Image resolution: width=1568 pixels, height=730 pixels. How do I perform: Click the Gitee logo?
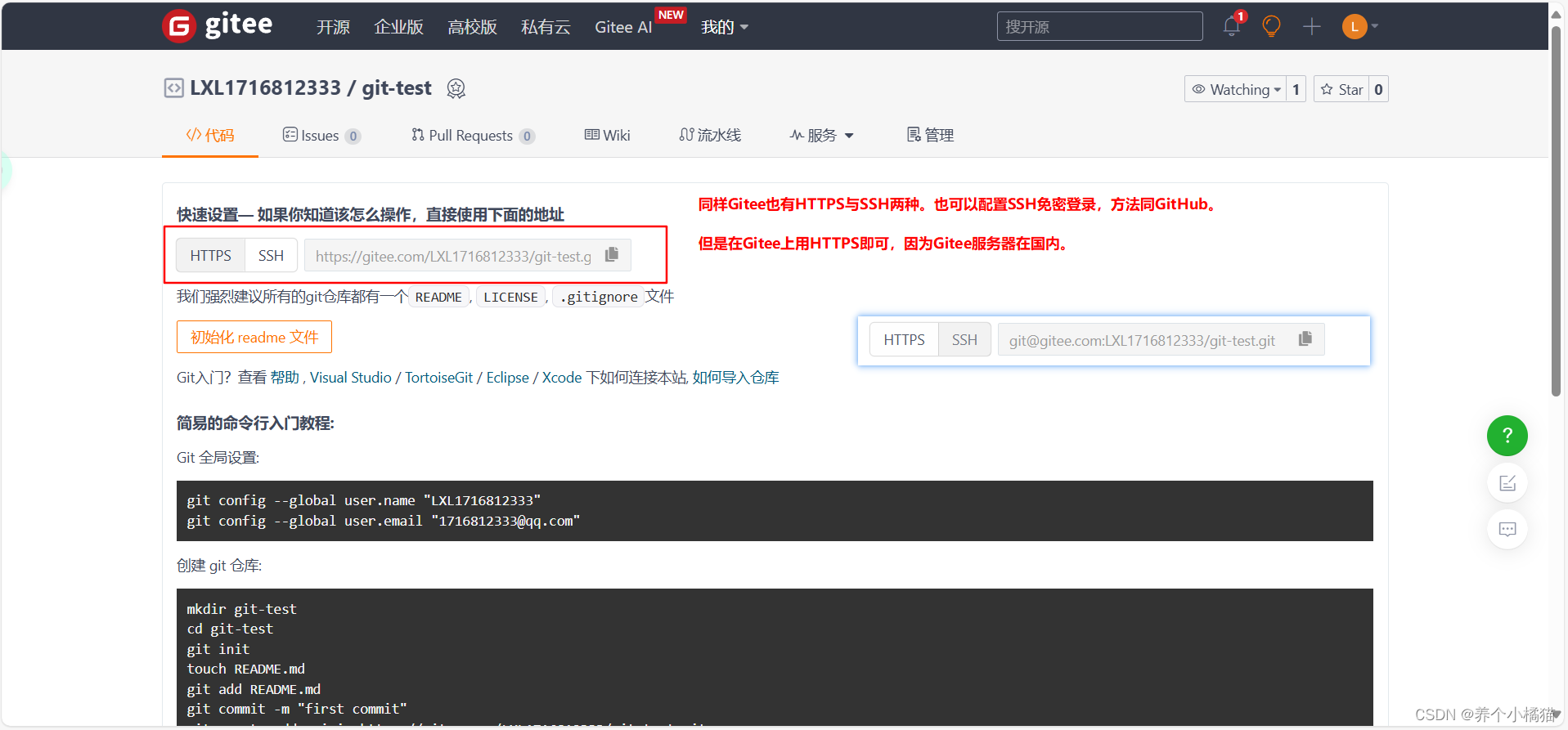point(217,26)
